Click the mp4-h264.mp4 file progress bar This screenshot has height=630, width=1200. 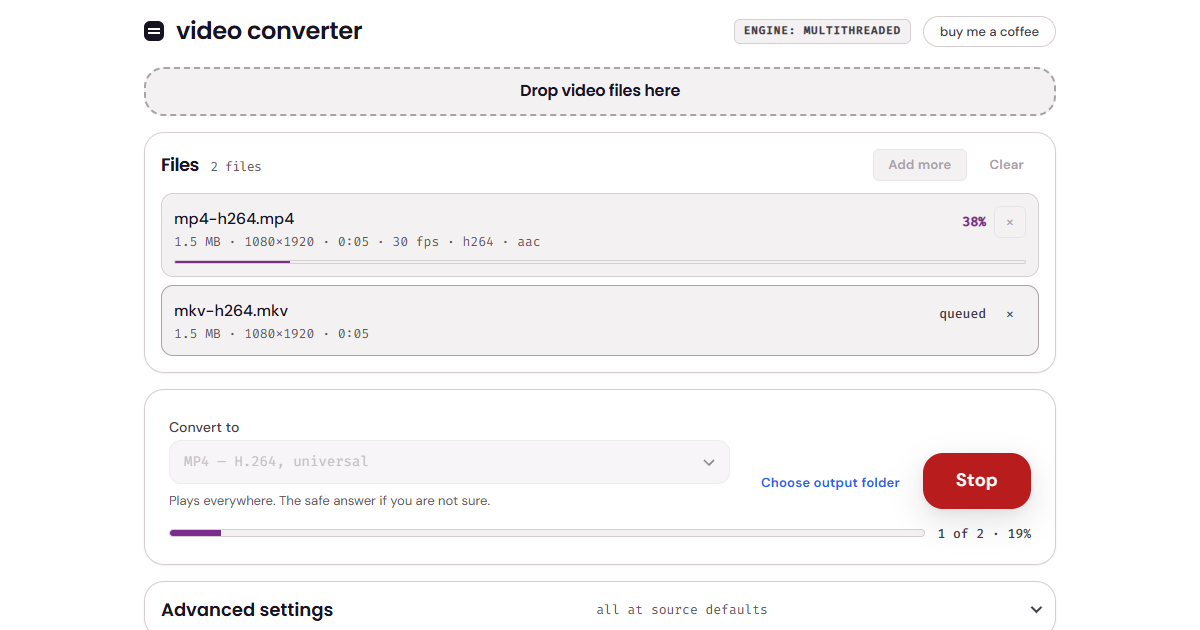point(600,262)
